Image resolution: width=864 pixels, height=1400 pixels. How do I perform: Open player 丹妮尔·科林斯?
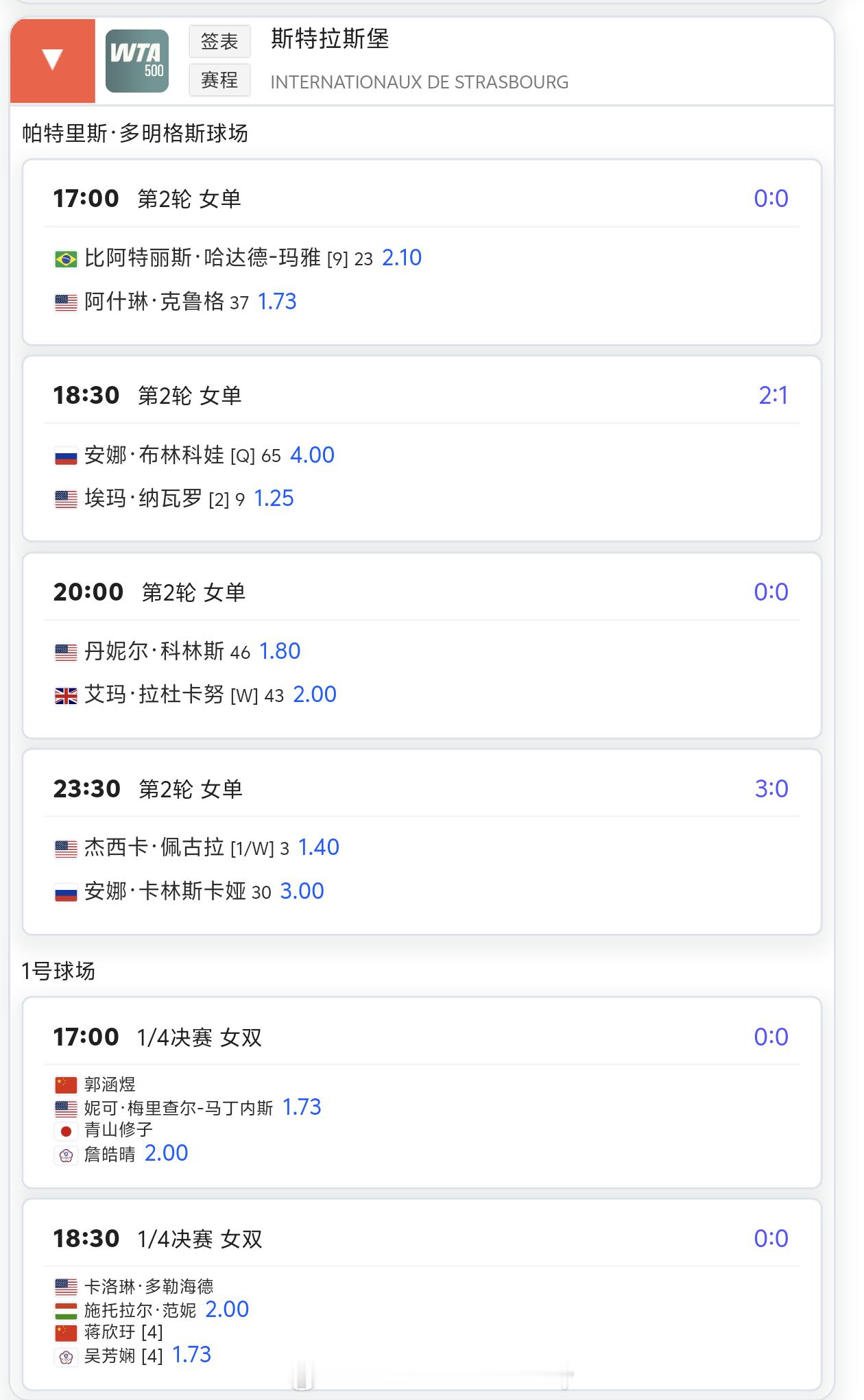[x=154, y=651]
